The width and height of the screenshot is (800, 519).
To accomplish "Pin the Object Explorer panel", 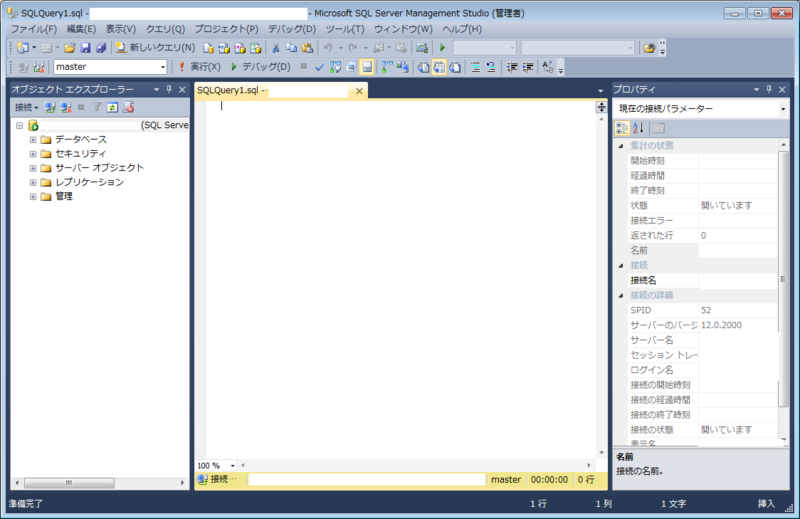I will tap(169, 89).
